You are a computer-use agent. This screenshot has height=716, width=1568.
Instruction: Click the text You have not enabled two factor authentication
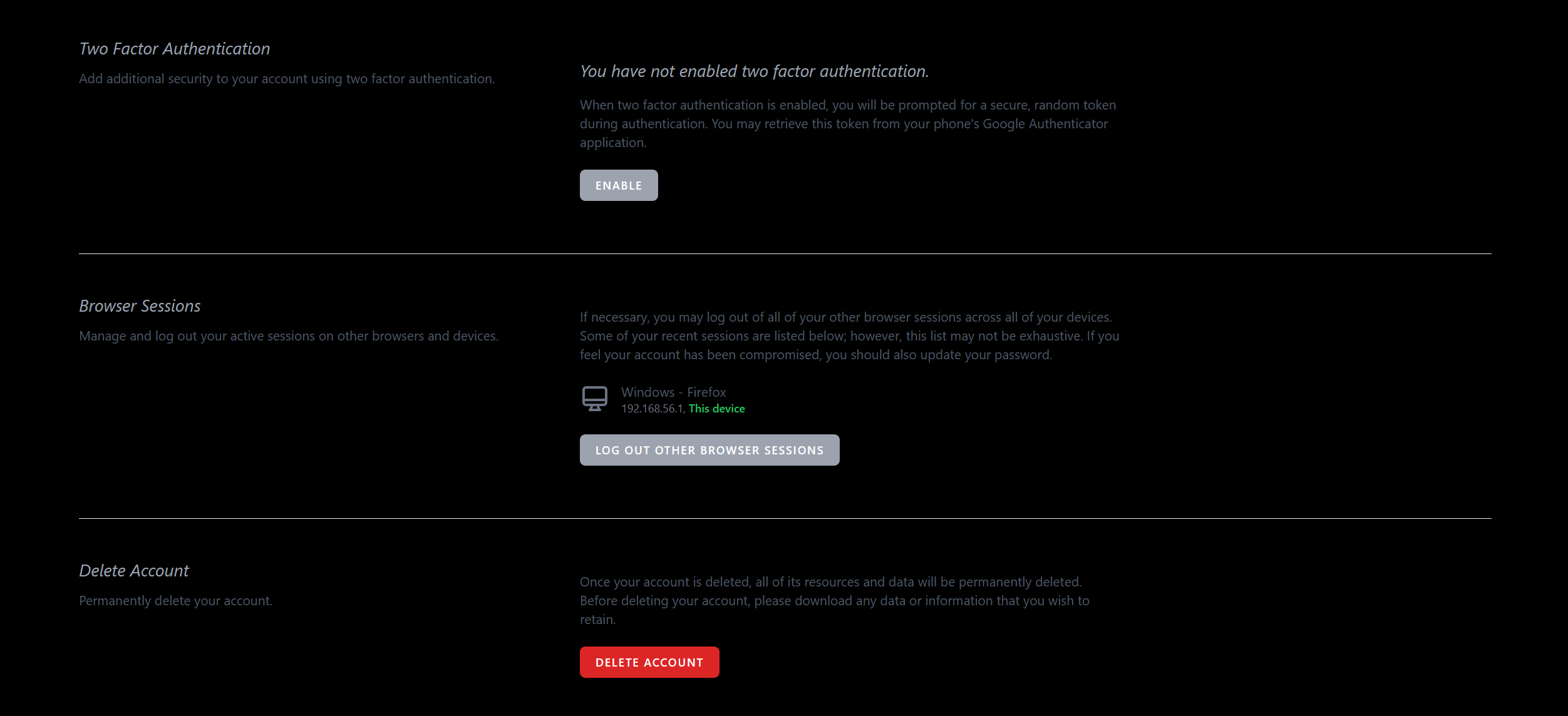pyautogui.click(x=753, y=71)
